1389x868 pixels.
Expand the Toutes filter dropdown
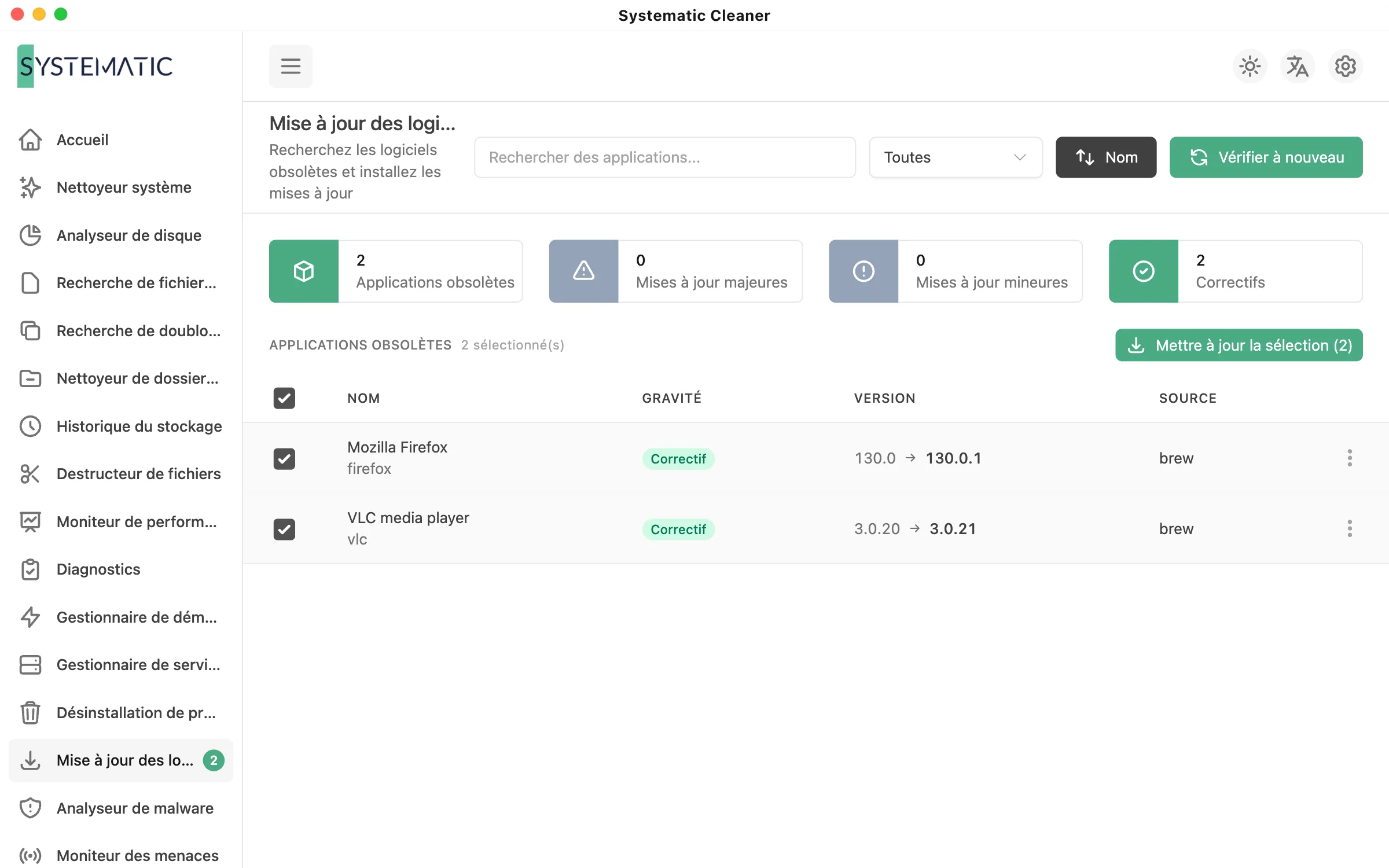pyautogui.click(x=956, y=157)
